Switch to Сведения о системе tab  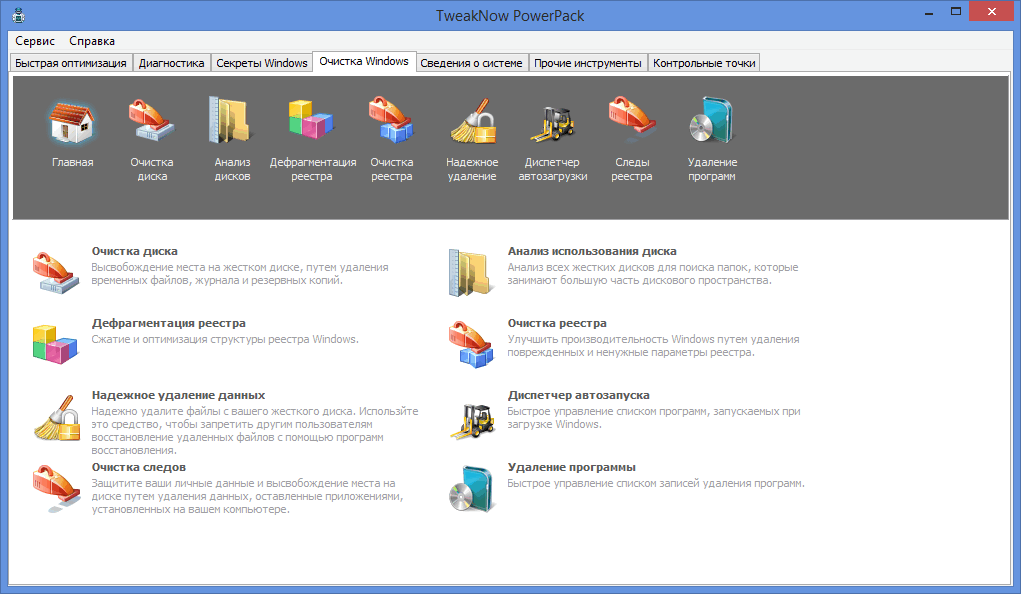coord(471,63)
